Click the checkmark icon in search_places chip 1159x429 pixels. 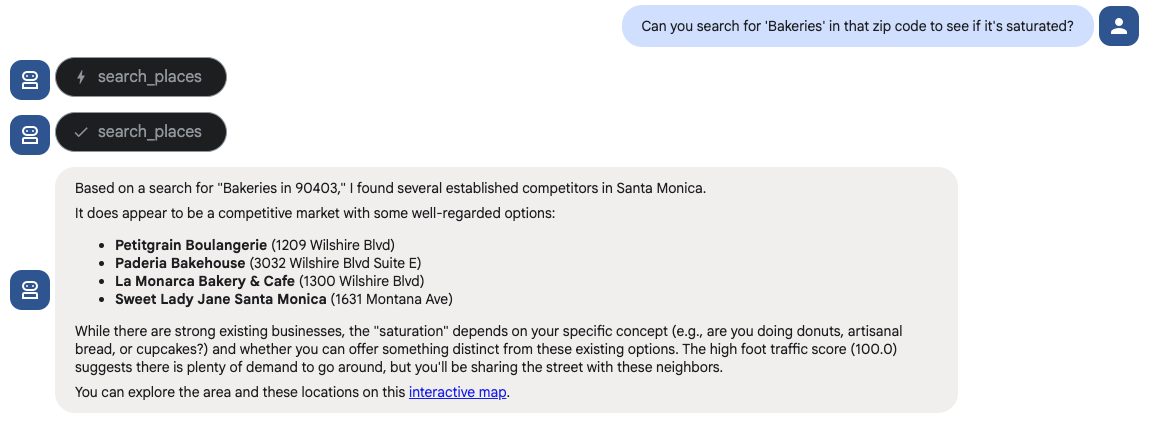[x=81, y=132]
